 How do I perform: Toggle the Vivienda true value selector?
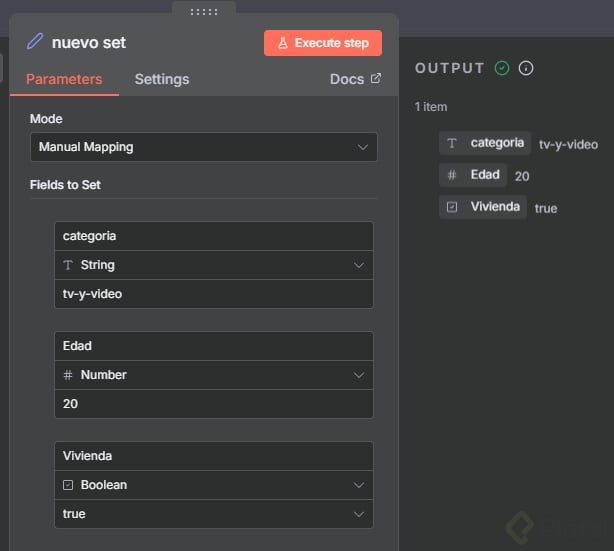tap(214, 514)
